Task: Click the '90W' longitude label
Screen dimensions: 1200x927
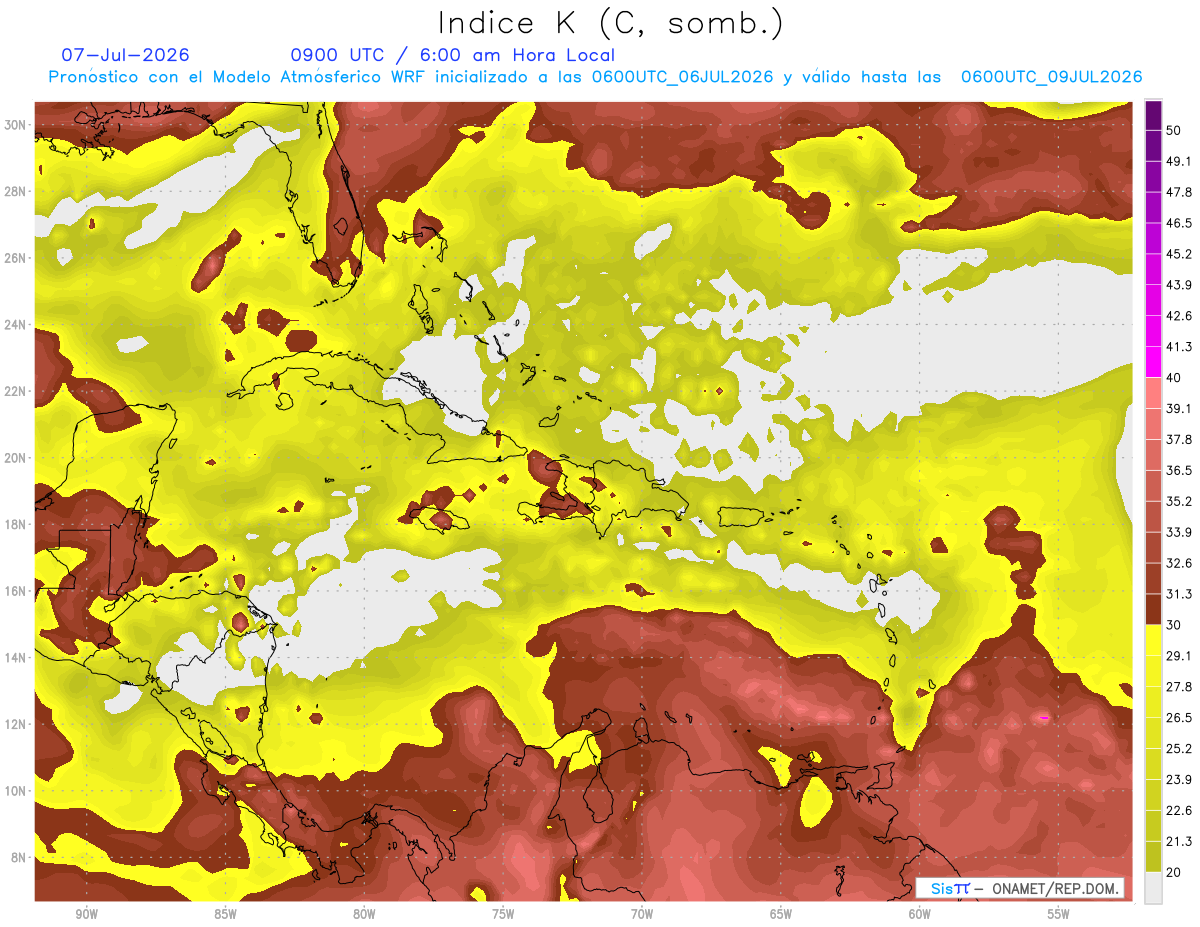Action: click(87, 914)
